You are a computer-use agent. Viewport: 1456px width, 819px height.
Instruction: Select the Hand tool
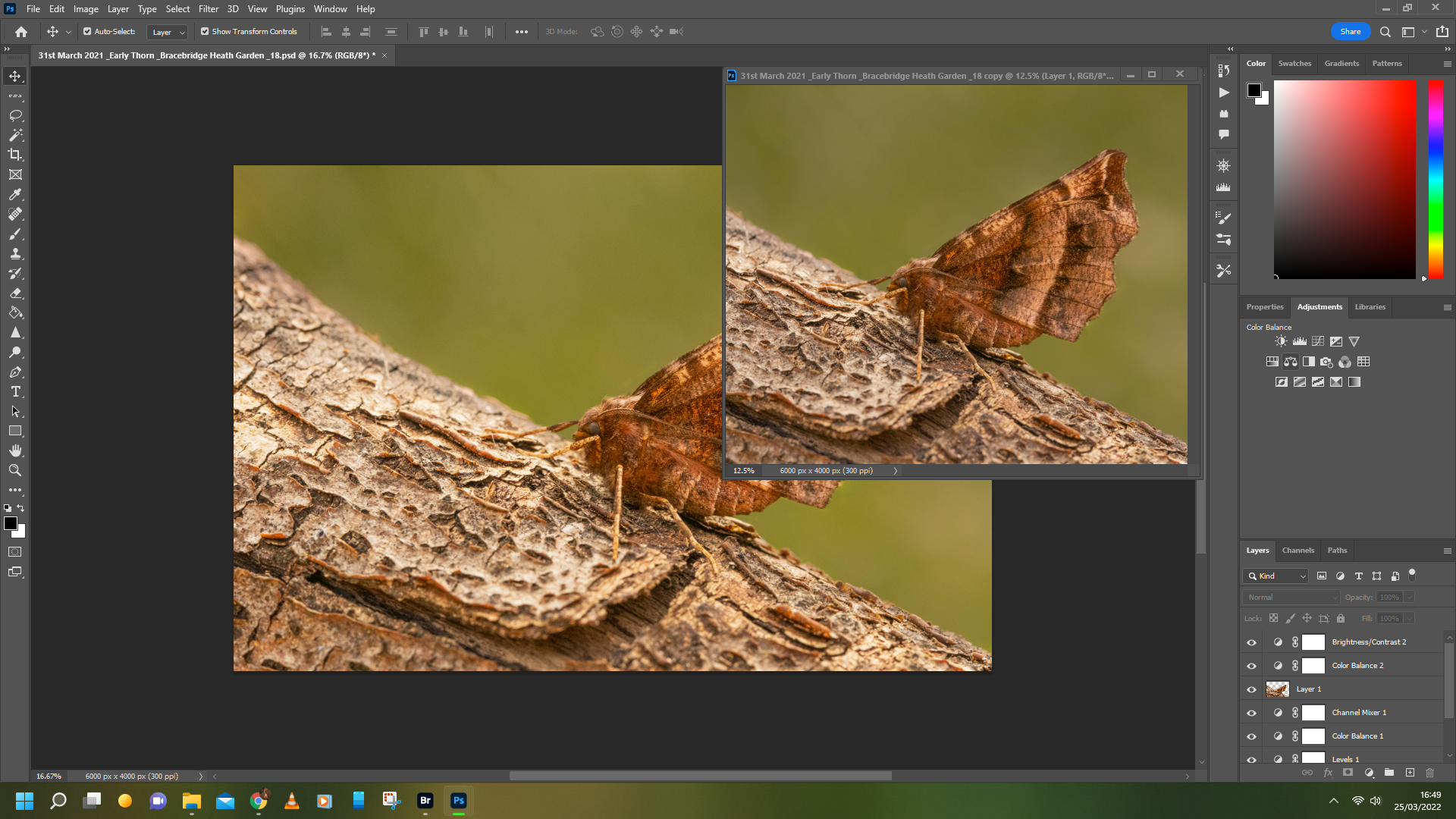(x=15, y=450)
